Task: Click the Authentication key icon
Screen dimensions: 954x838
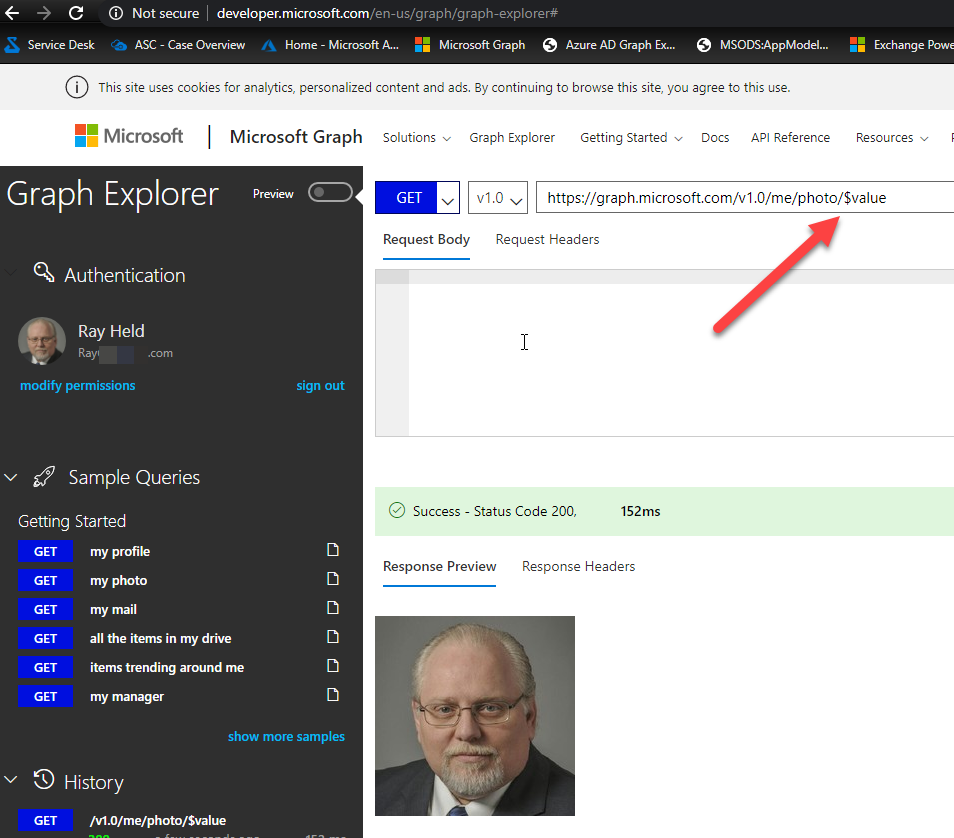Action: coord(44,273)
